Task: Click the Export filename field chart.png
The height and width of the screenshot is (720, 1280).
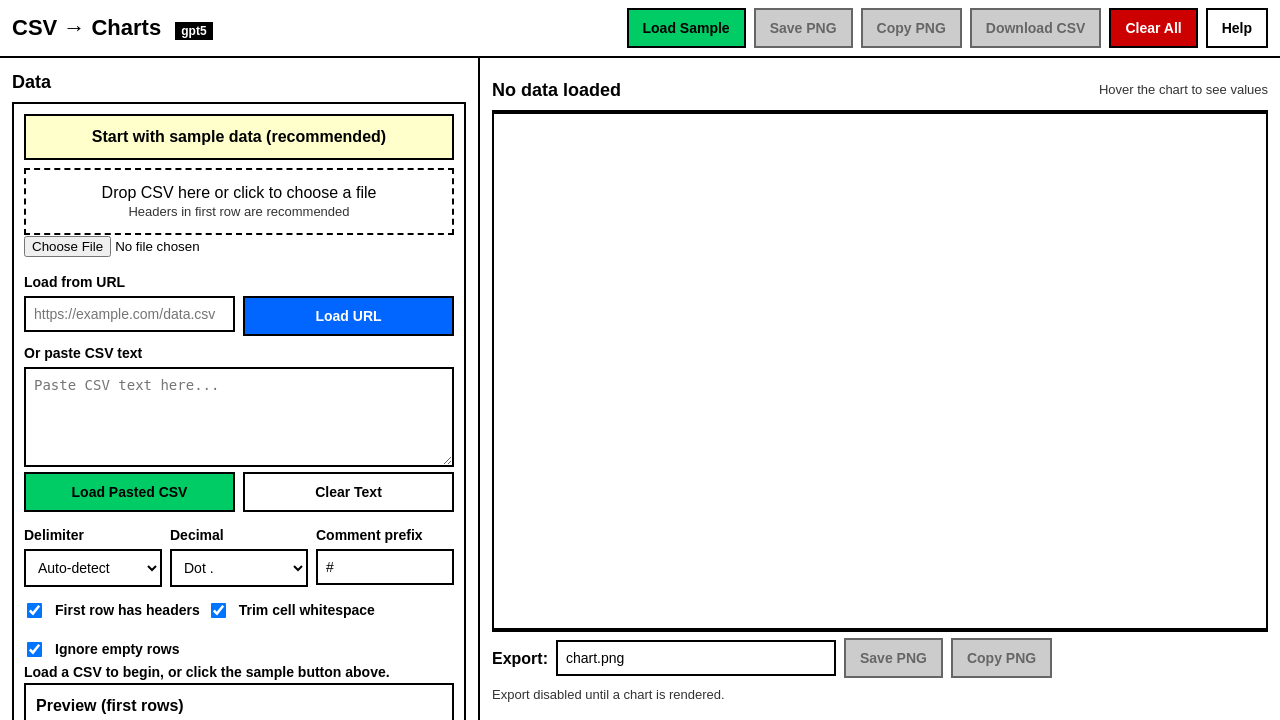Action: [696, 658]
